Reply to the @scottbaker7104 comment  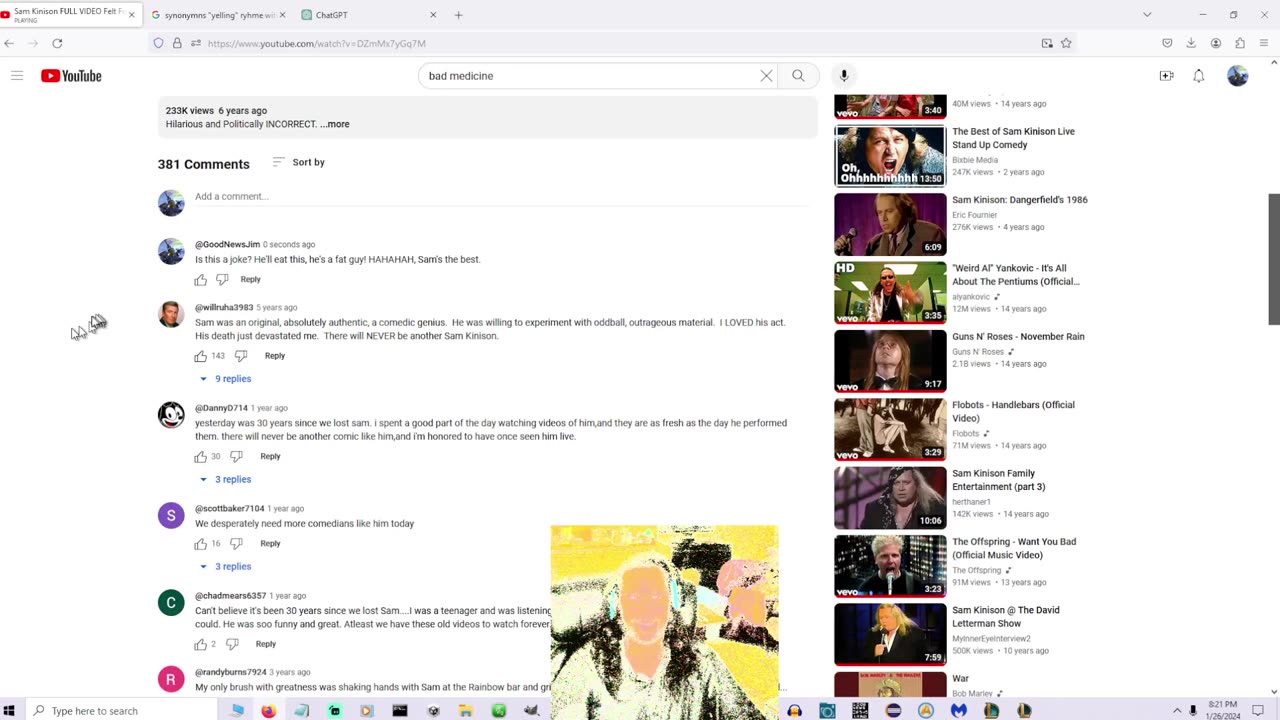pyautogui.click(x=270, y=544)
